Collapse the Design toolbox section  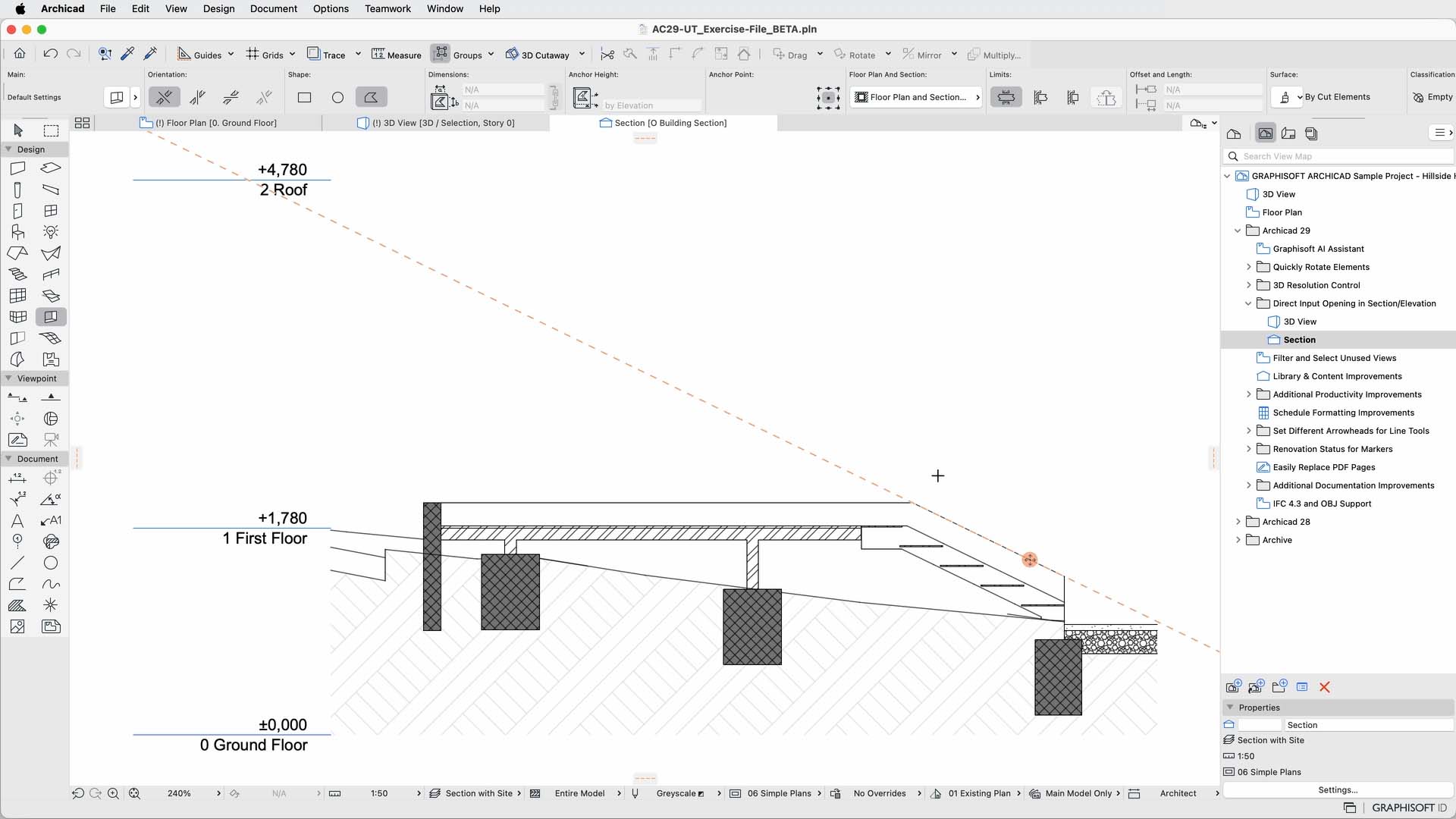[x=8, y=149]
